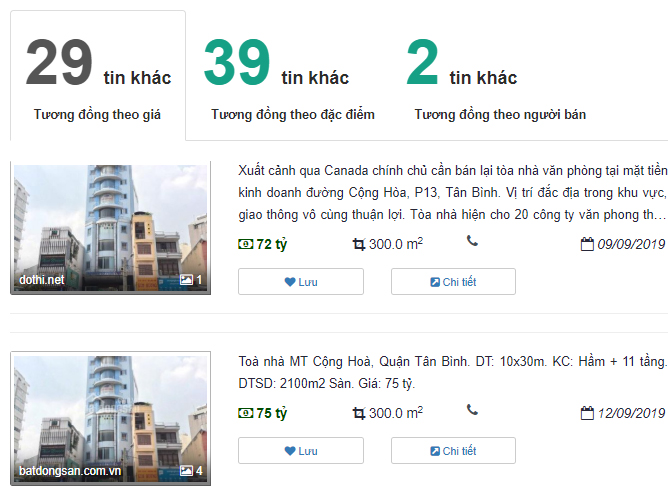Click phone icon on 72 tỷ listing
Image resolution: width=668 pixels, height=504 pixels.
pyautogui.click(x=472, y=241)
